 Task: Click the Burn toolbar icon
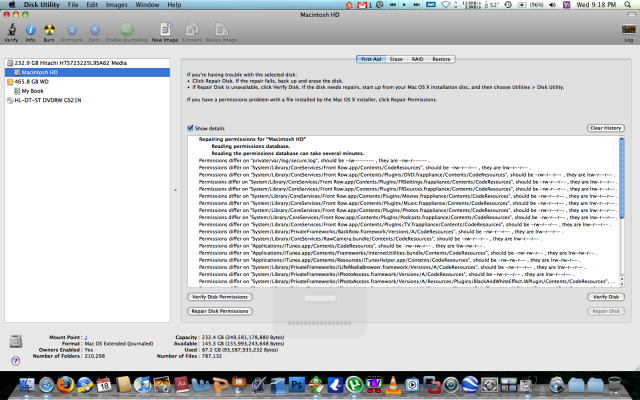coord(49,33)
